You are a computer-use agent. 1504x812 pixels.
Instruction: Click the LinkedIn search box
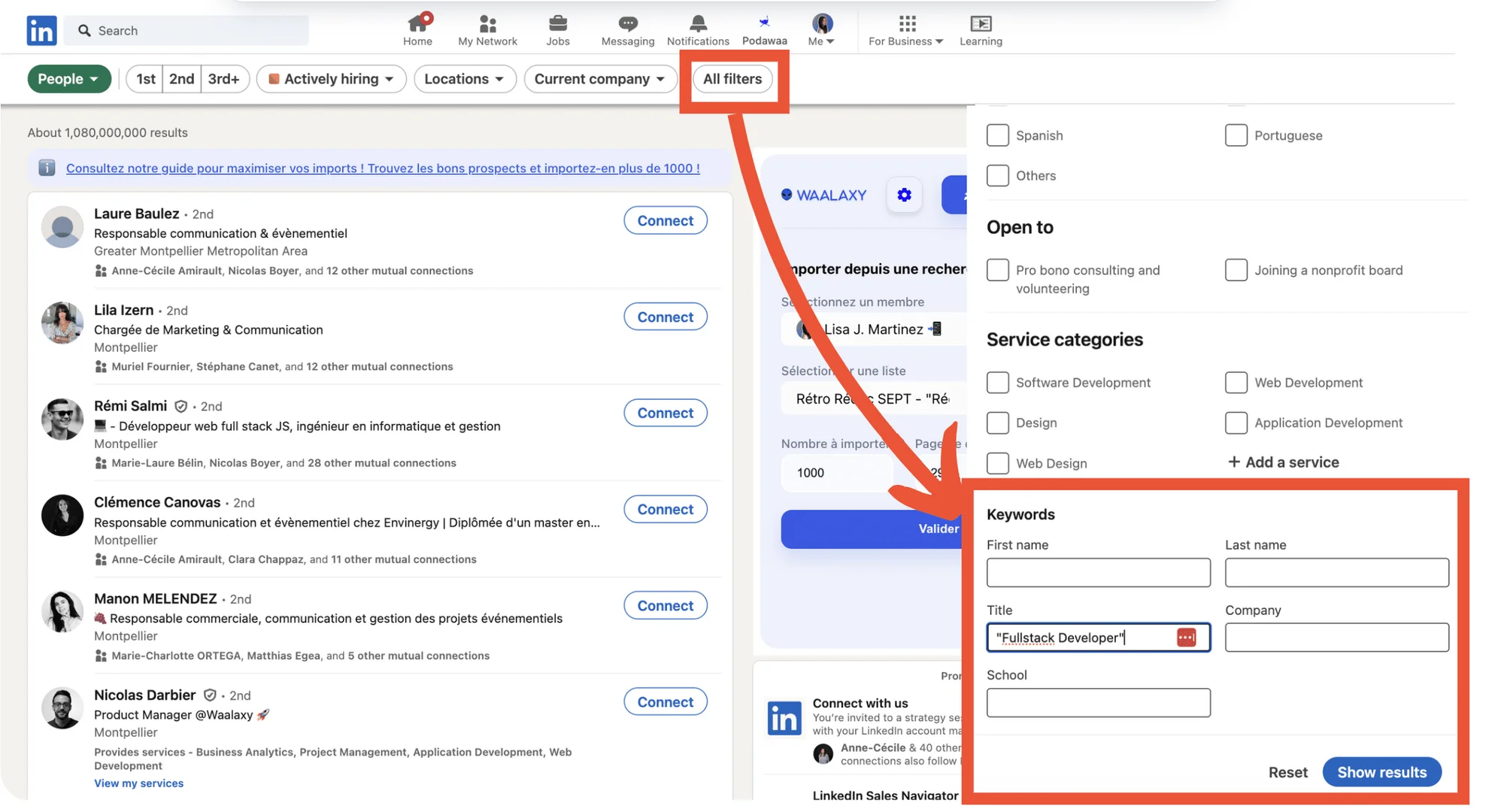[x=186, y=30]
